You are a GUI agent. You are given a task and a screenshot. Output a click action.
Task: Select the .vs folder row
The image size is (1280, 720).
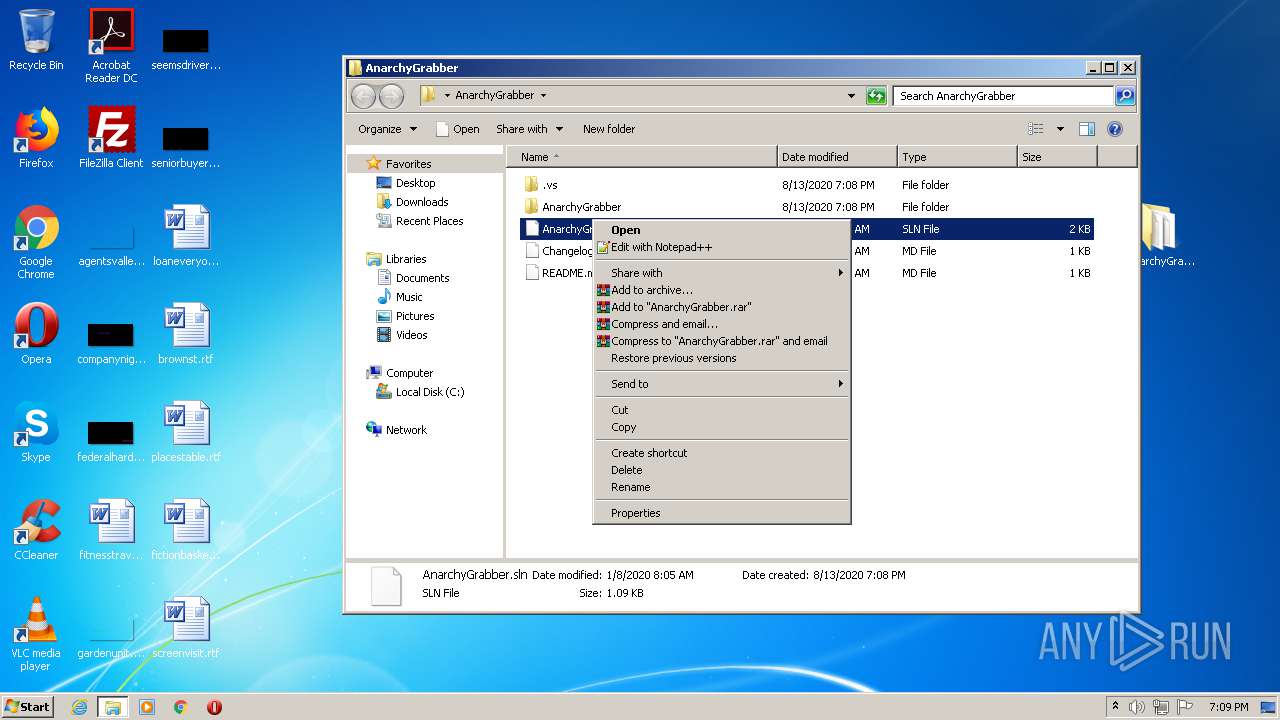coord(806,185)
